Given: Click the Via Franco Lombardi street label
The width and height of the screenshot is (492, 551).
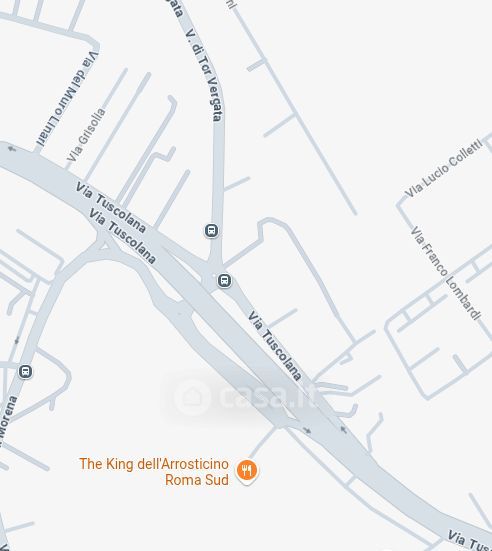Looking at the screenshot, I should pyautogui.click(x=446, y=273).
